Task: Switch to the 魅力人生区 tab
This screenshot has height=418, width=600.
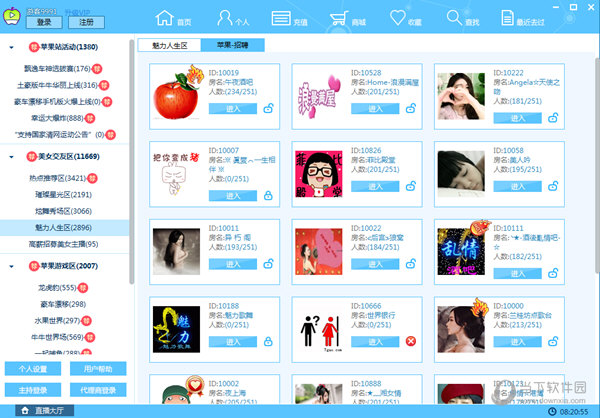Action: point(170,45)
